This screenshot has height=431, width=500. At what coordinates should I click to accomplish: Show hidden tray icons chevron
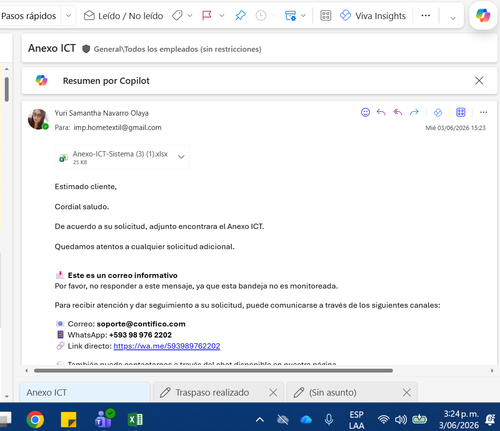pos(260,420)
